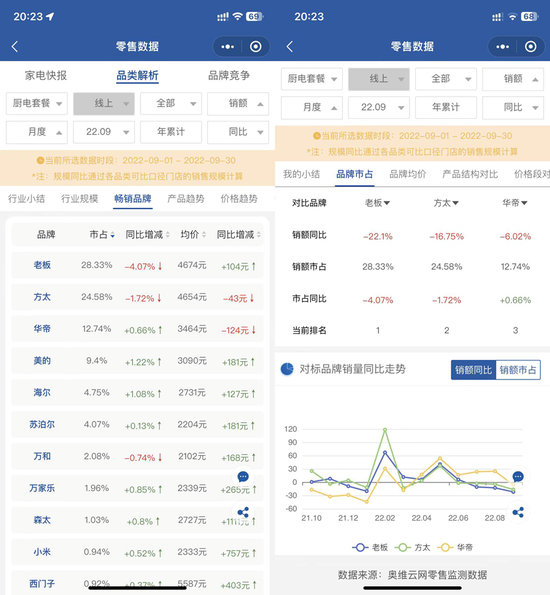Open the 厨电套餐 dropdown on left screen
Image resolution: width=550 pixels, height=595 pixels.
(37, 103)
